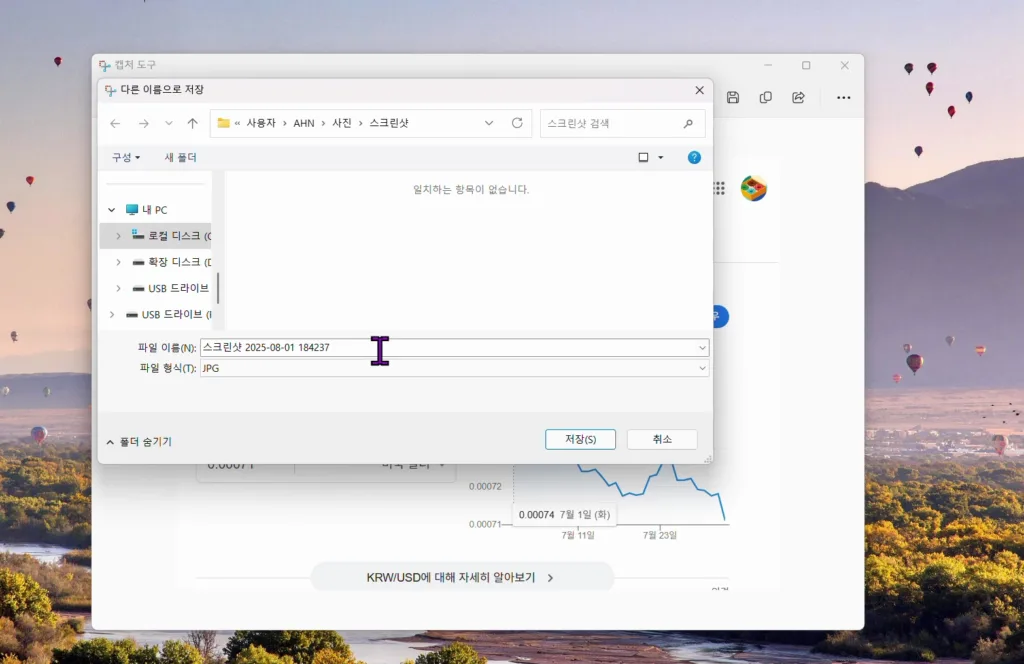Open the chevron between 사진 and 스크린샷
This screenshot has width=1024, height=664.
tap(360, 123)
